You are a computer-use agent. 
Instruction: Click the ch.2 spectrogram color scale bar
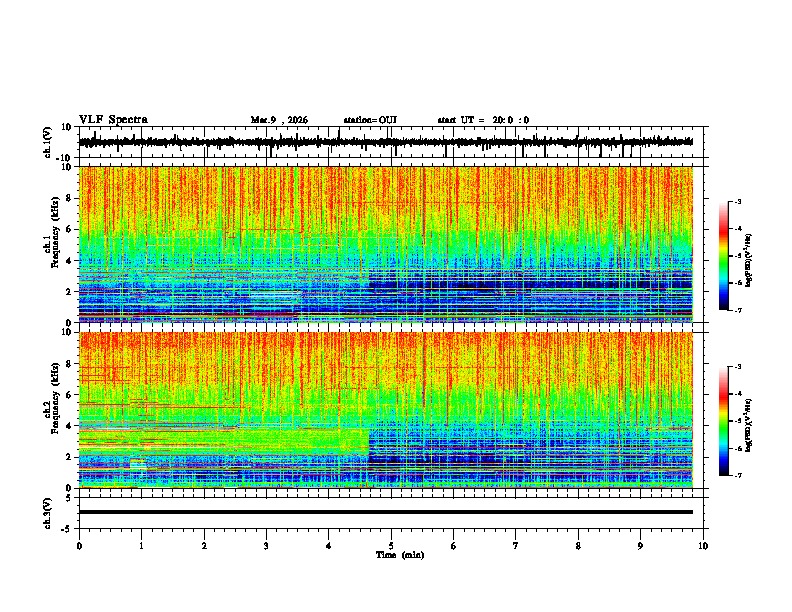pyautogui.click(x=724, y=421)
